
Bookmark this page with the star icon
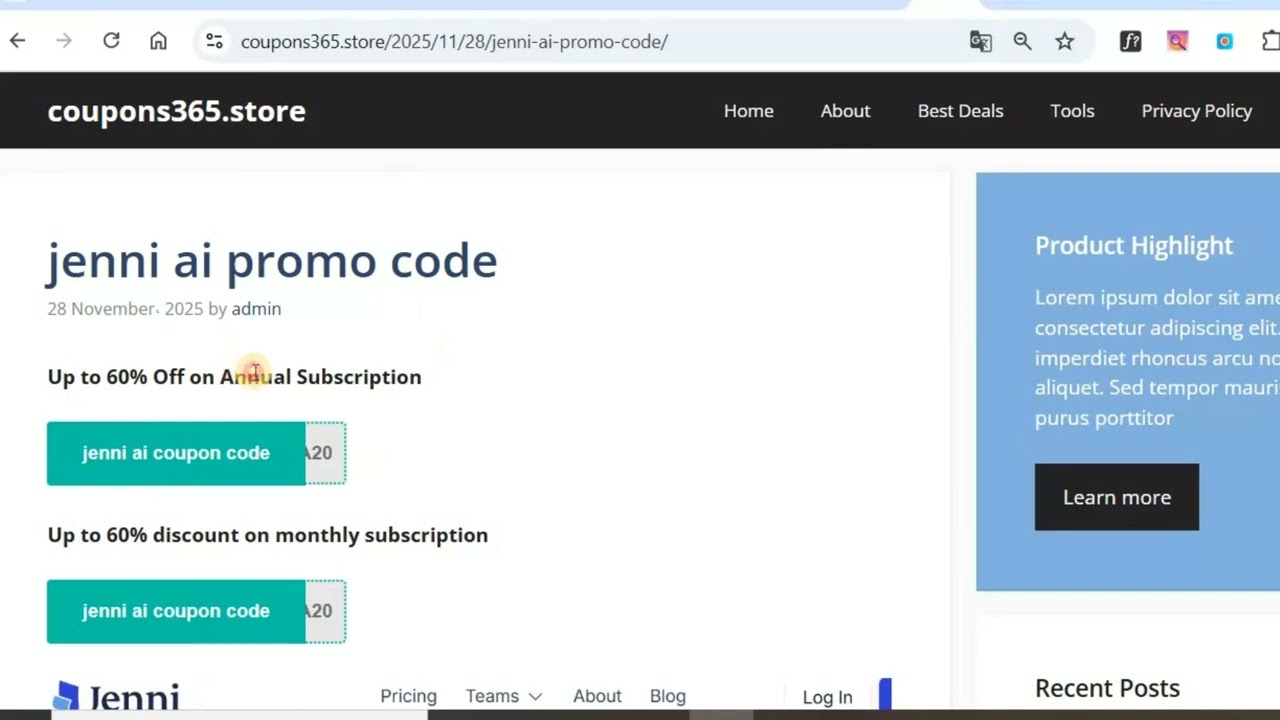pos(1064,41)
